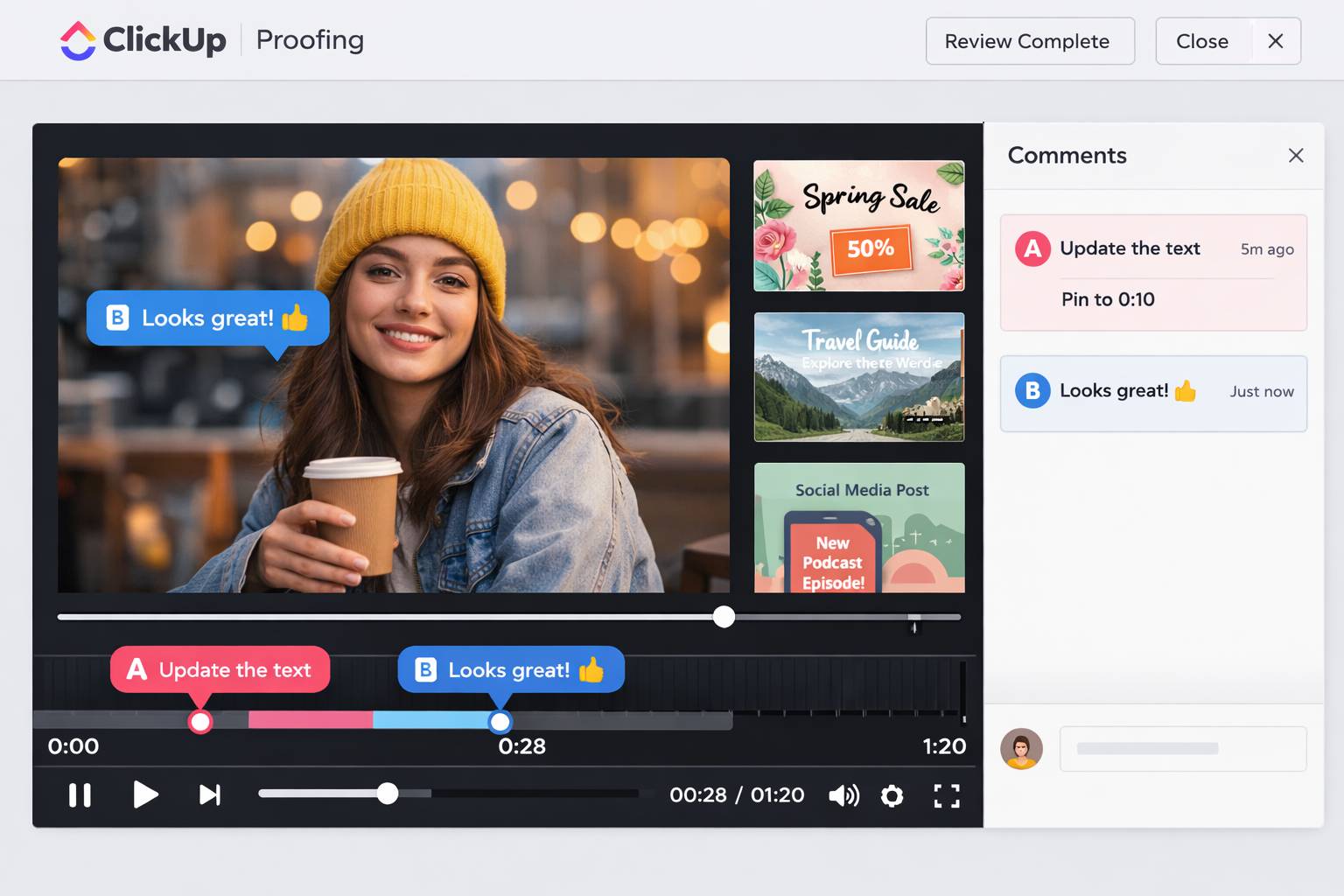Open the Travel Guide thumbnail
Image resolution: width=1344 pixels, height=896 pixels.
click(x=858, y=377)
